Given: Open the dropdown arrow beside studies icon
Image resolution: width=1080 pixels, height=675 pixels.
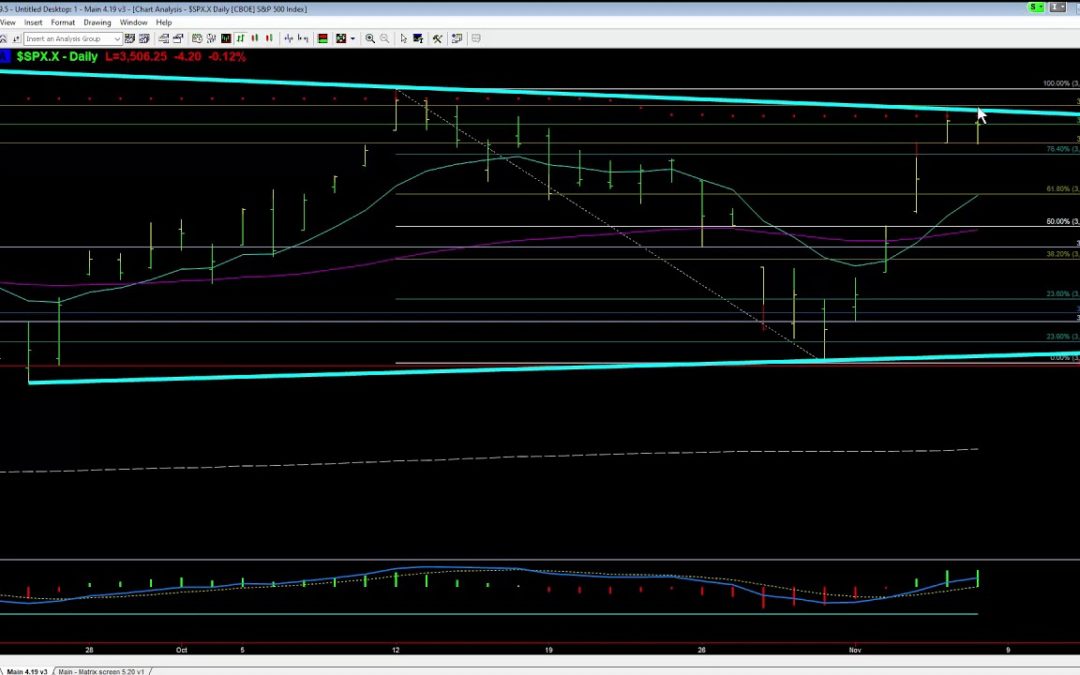Looking at the screenshot, I should click(353, 39).
